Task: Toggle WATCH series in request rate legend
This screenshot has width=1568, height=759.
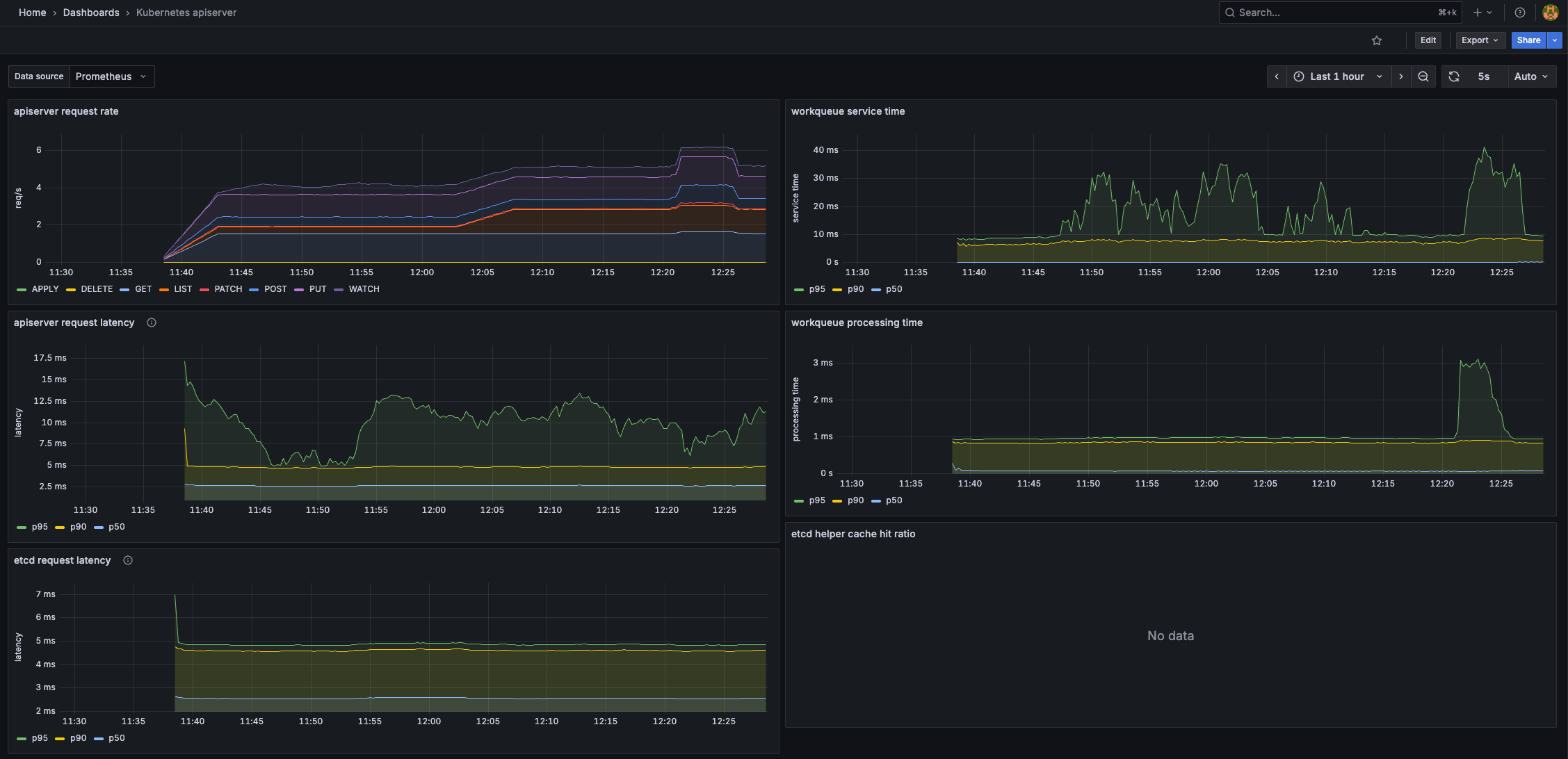Action: point(364,289)
